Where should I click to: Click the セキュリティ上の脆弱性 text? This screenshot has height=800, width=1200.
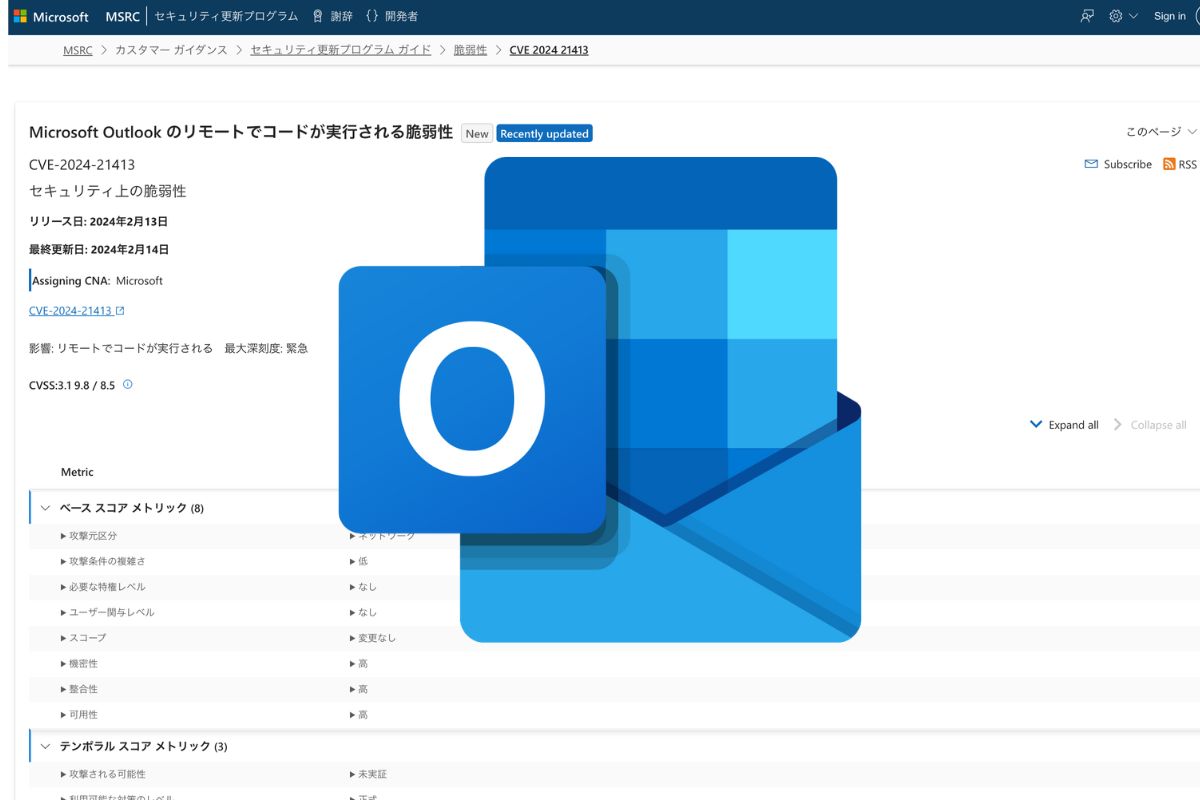click(x=107, y=191)
